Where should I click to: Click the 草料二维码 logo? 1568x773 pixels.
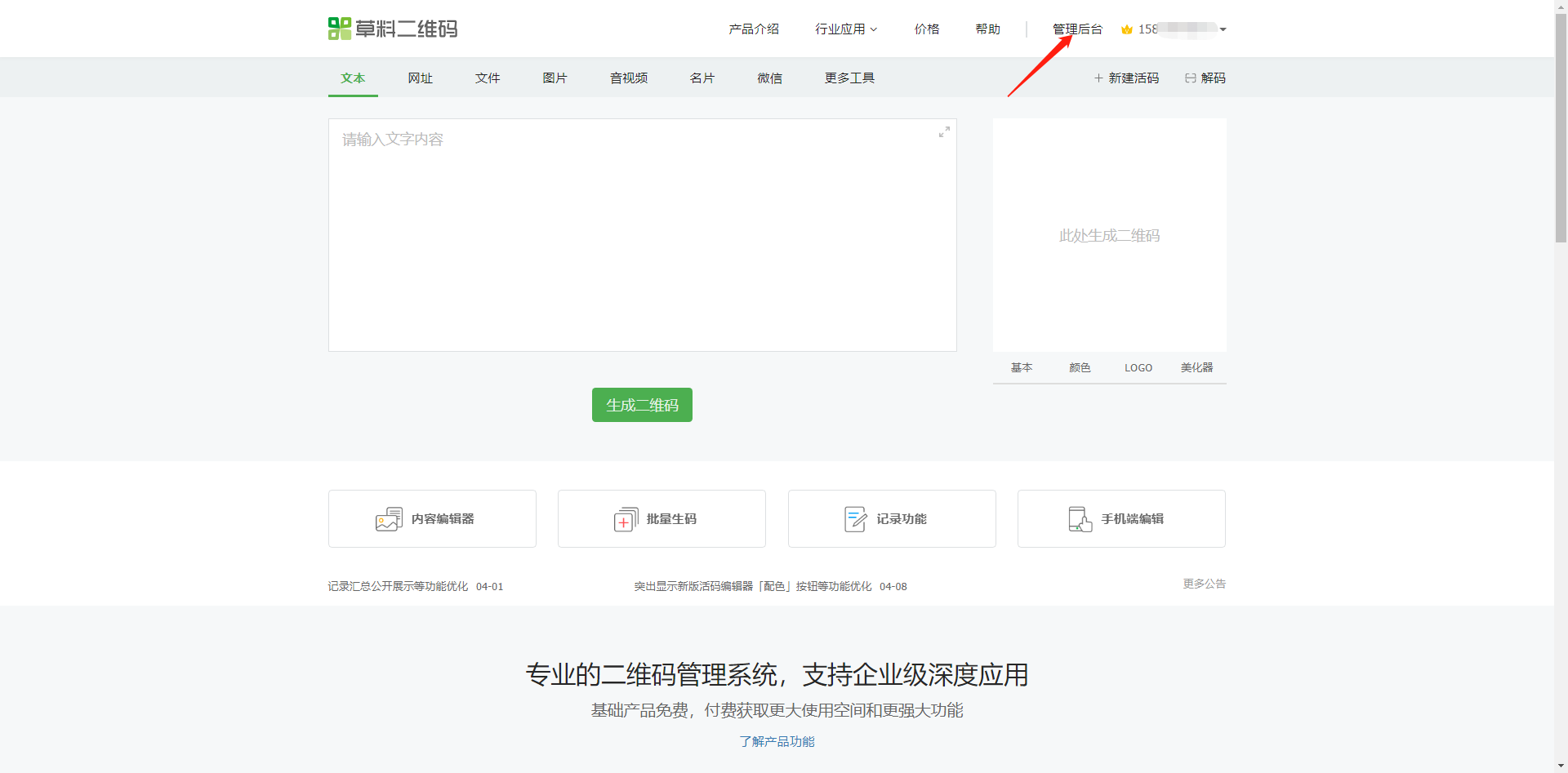[393, 29]
